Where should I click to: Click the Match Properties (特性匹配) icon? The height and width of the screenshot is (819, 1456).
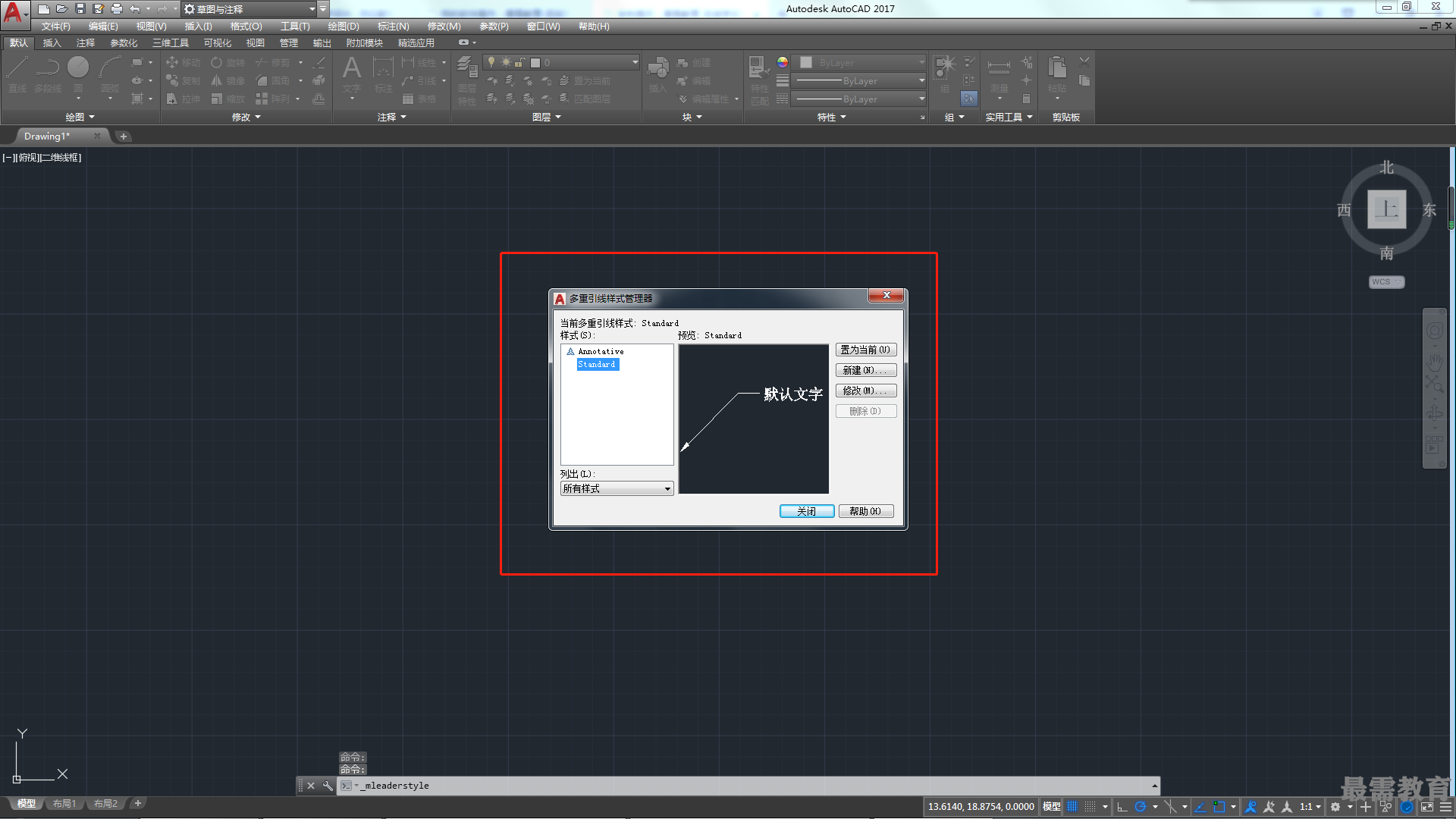[x=759, y=80]
